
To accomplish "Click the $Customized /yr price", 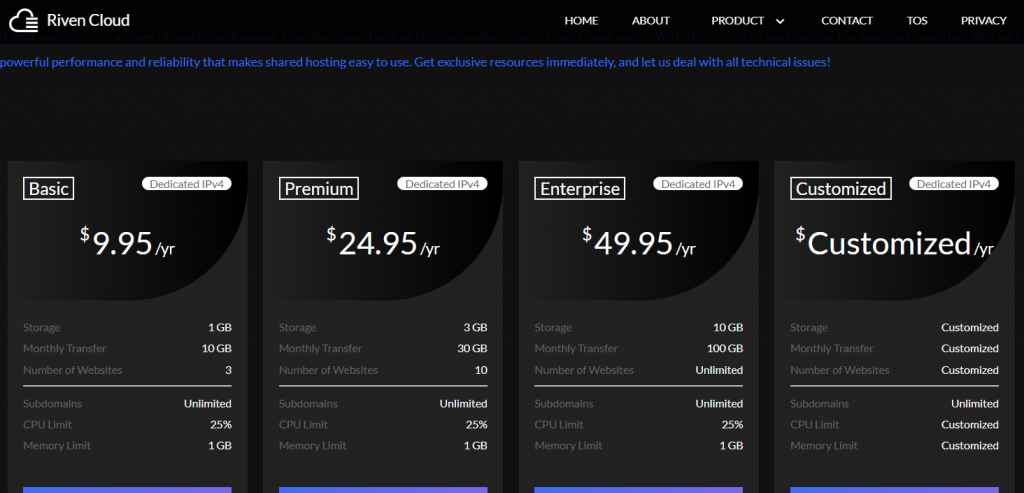I will [895, 243].
